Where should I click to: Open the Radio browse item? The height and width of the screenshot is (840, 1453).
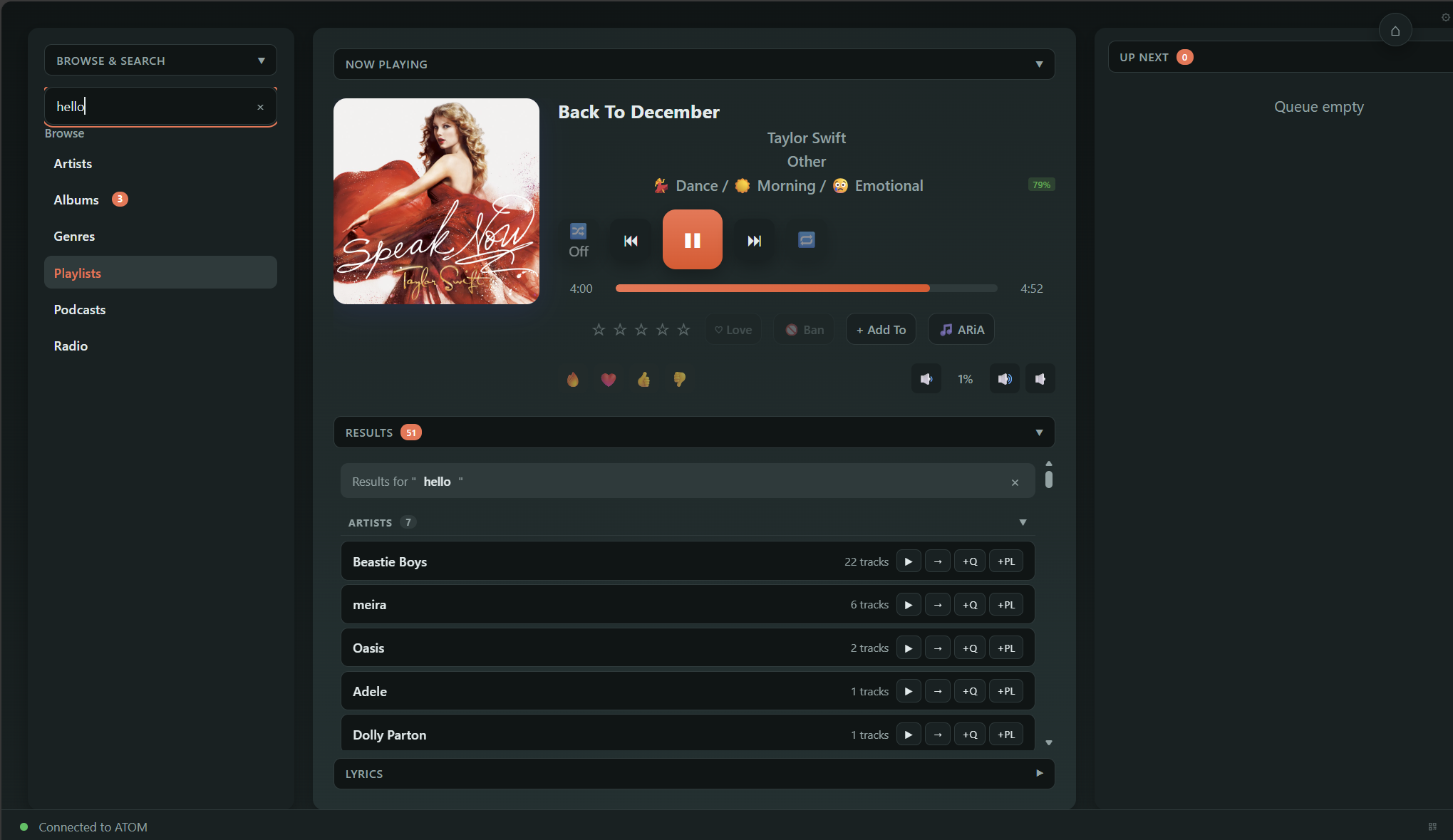coord(160,346)
